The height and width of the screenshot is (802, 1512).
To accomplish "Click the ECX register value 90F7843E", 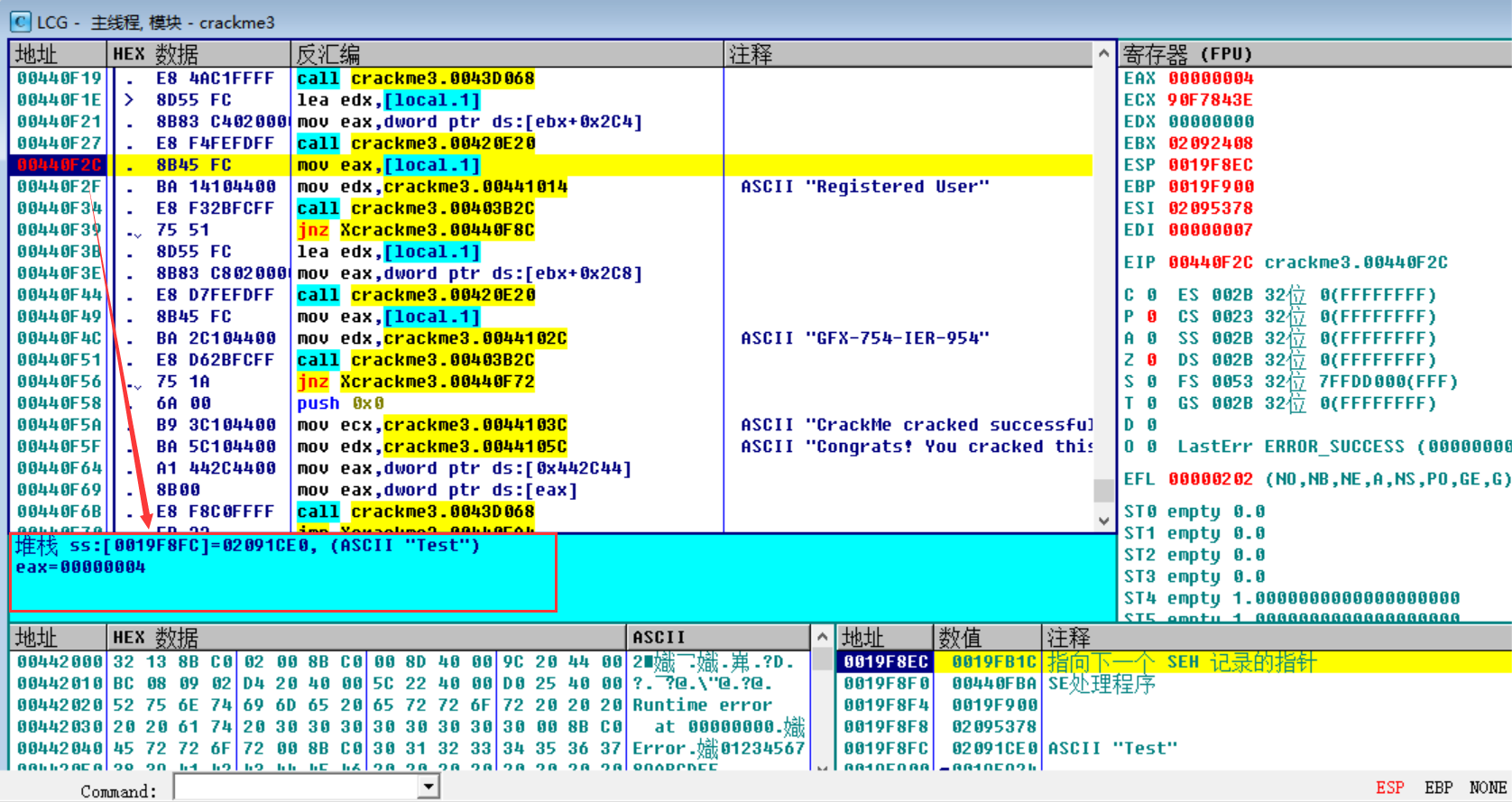I will pos(1211,100).
